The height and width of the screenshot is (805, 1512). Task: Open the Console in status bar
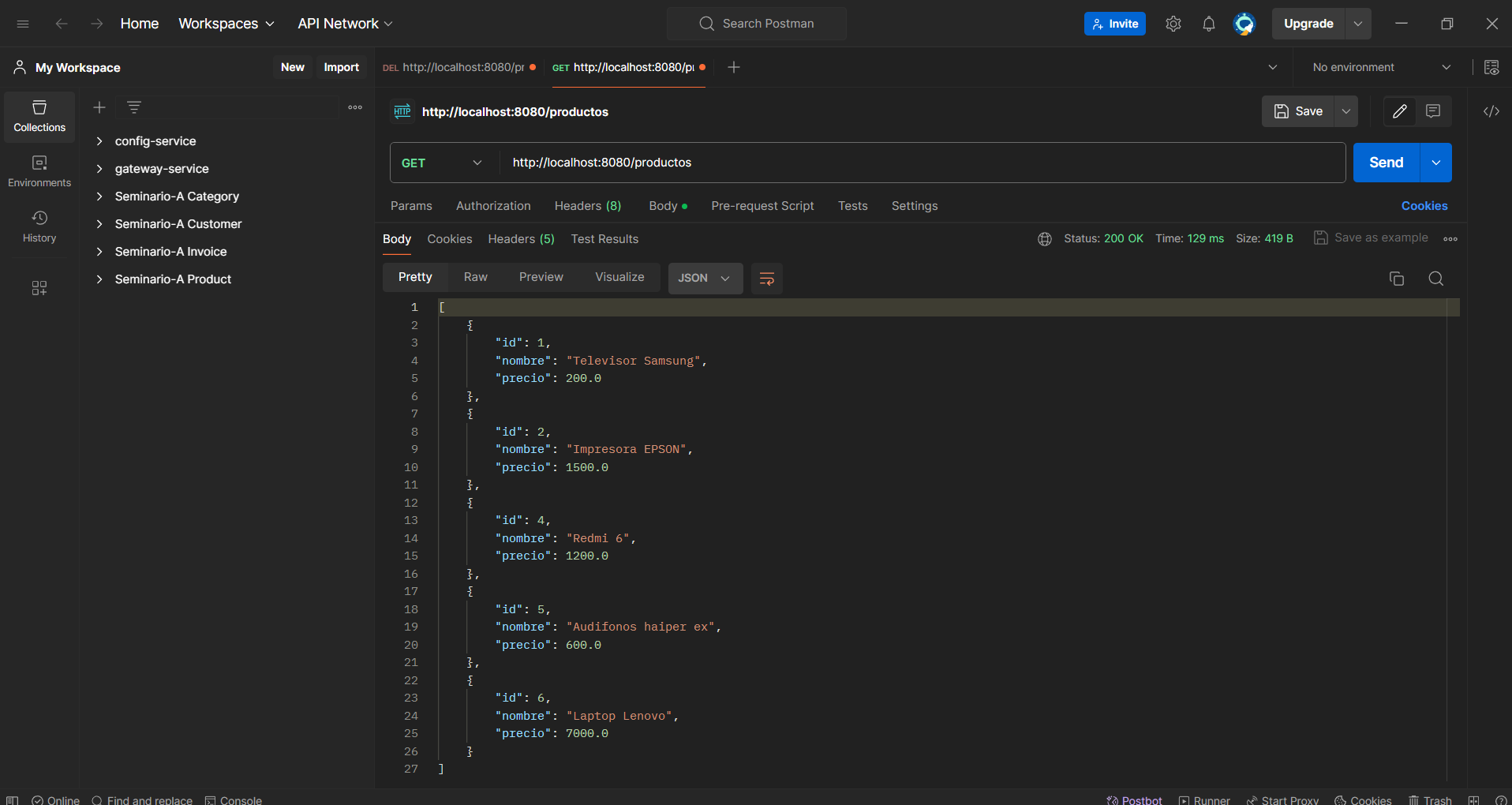pyautogui.click(x=234, y=799)
